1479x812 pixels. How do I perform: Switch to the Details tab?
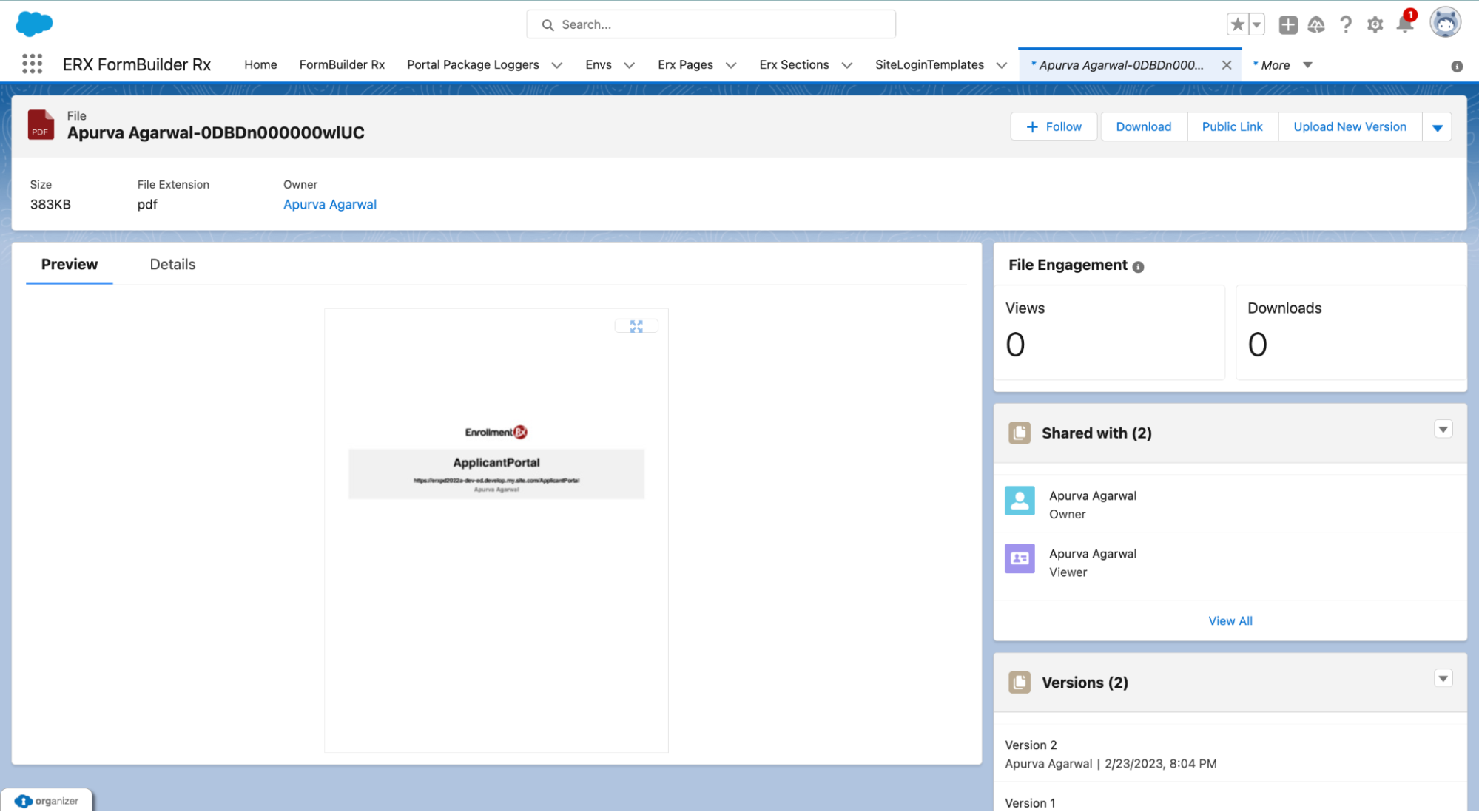[172, 265]
